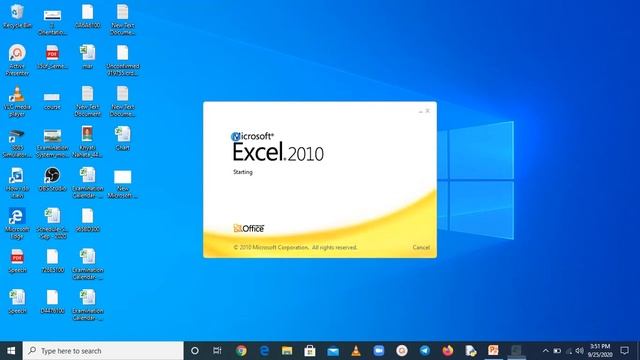Open the Windows Start menu

click(11, 351)
